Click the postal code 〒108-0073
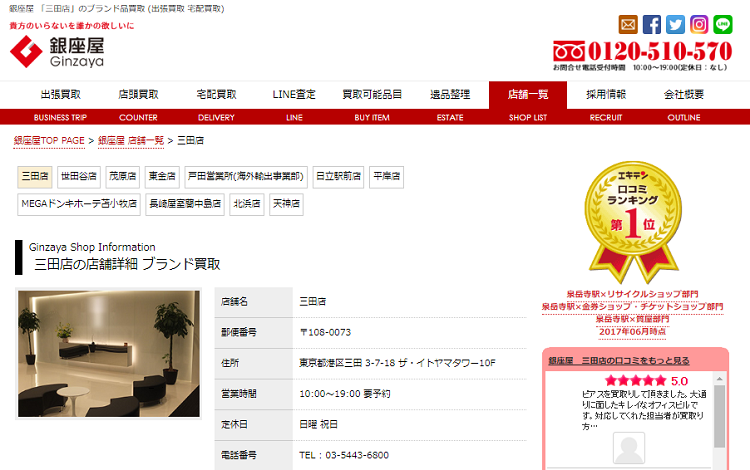 [325, 332]
